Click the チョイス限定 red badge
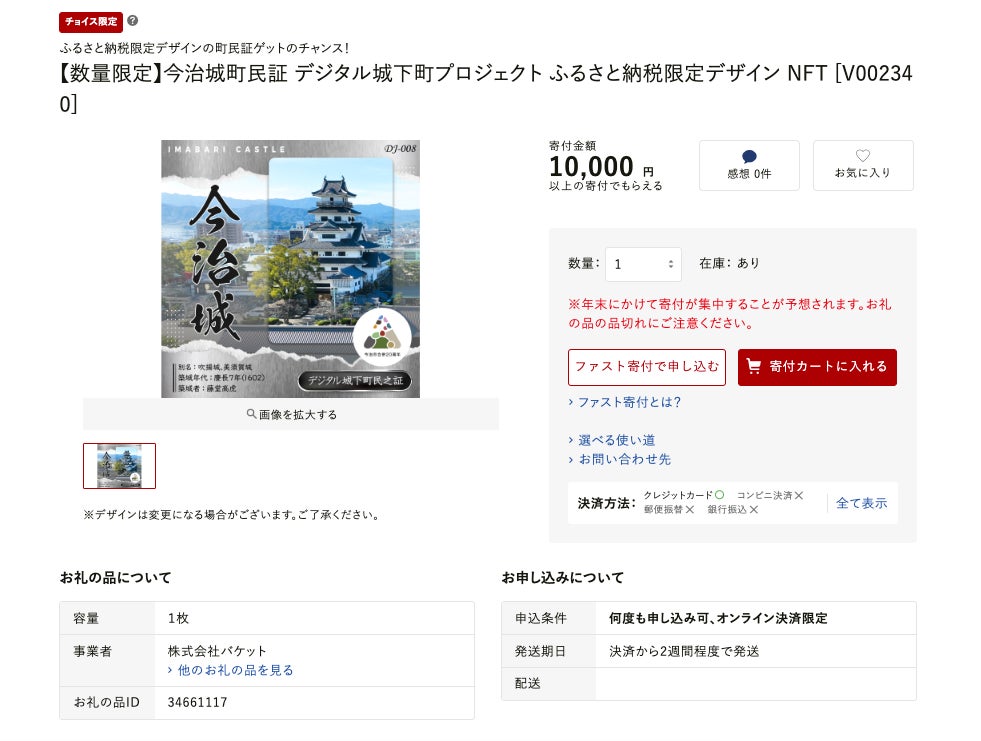 (91, 21)
